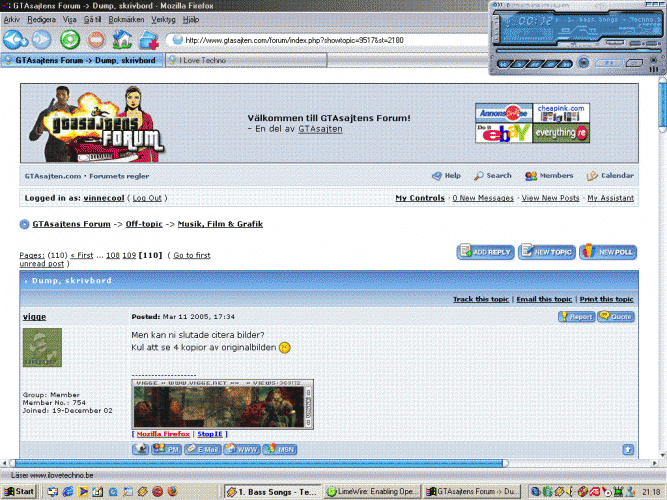Viewport: 667px width, 500px height.
Task: Open the Hjälp menu
Action: point(191,20)
